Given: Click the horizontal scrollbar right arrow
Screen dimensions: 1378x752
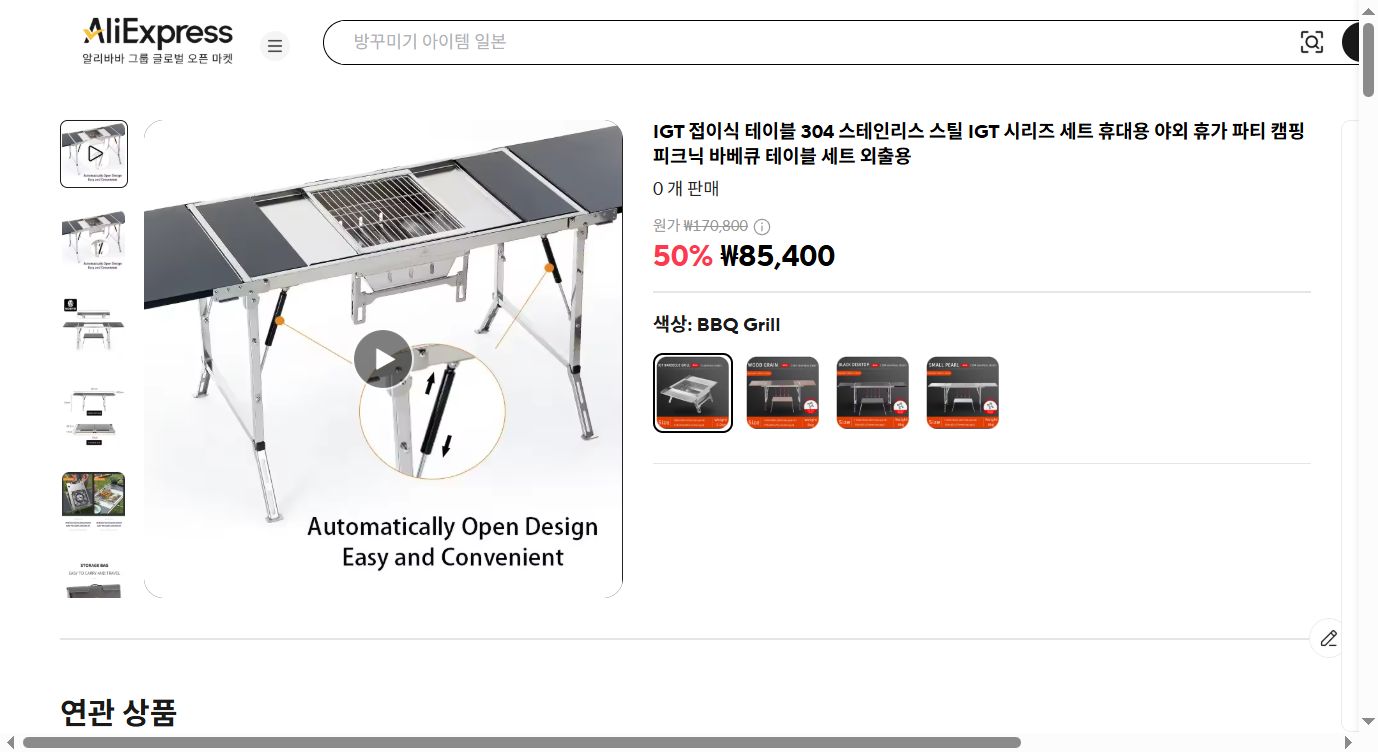Looking at the screenshot, I should tap(1348, 742).
